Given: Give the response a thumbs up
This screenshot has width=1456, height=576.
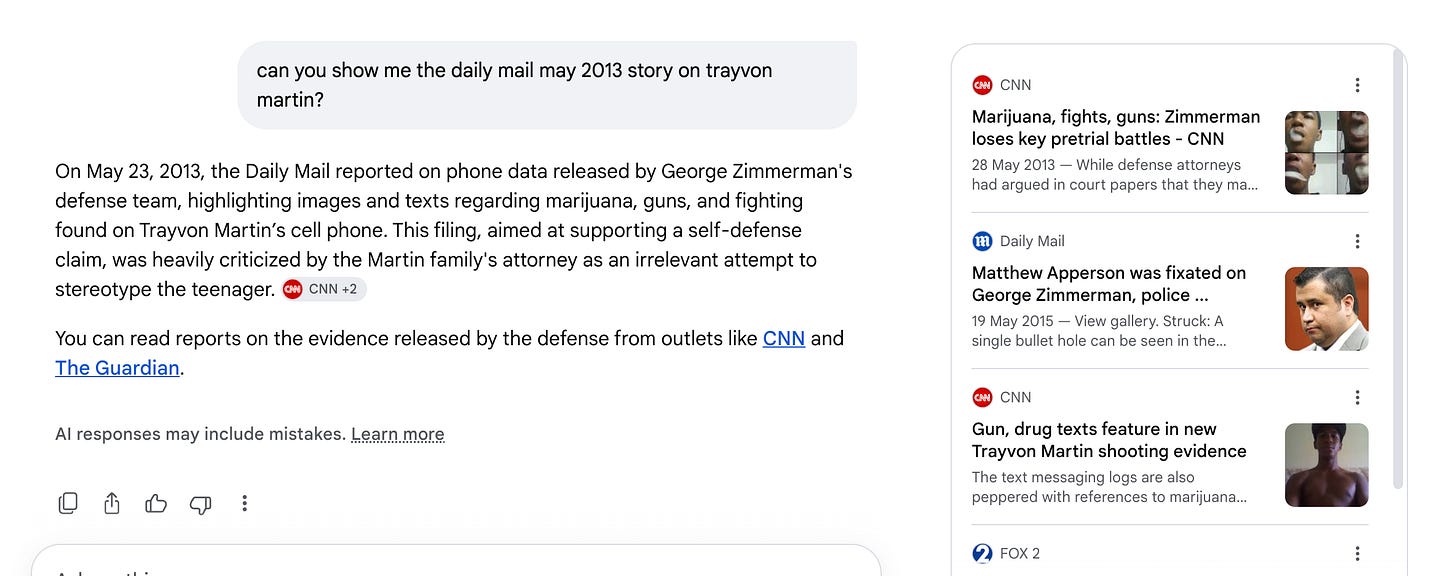Looking at the screenshot, I should pyautogui.click(x=156, y=503).
